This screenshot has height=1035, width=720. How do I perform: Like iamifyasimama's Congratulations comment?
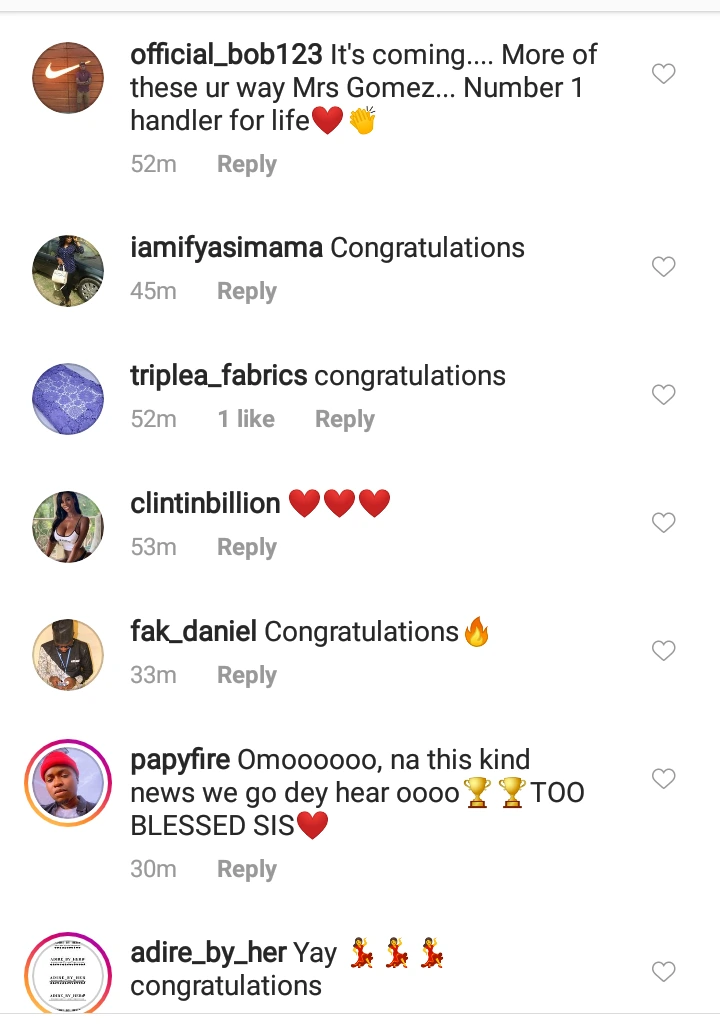click(664, 267)
